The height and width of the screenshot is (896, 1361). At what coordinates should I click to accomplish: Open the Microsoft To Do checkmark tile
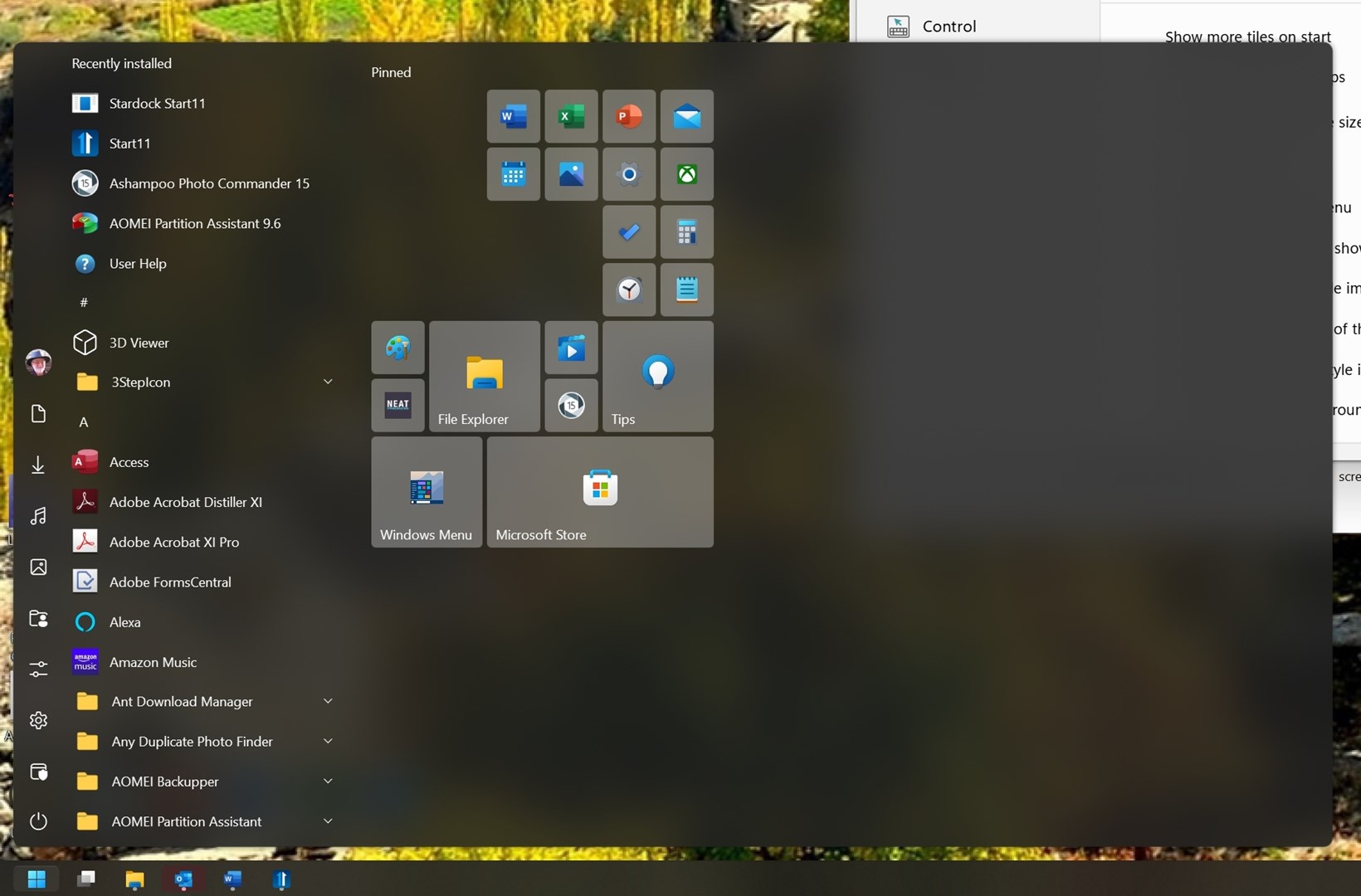629,232
